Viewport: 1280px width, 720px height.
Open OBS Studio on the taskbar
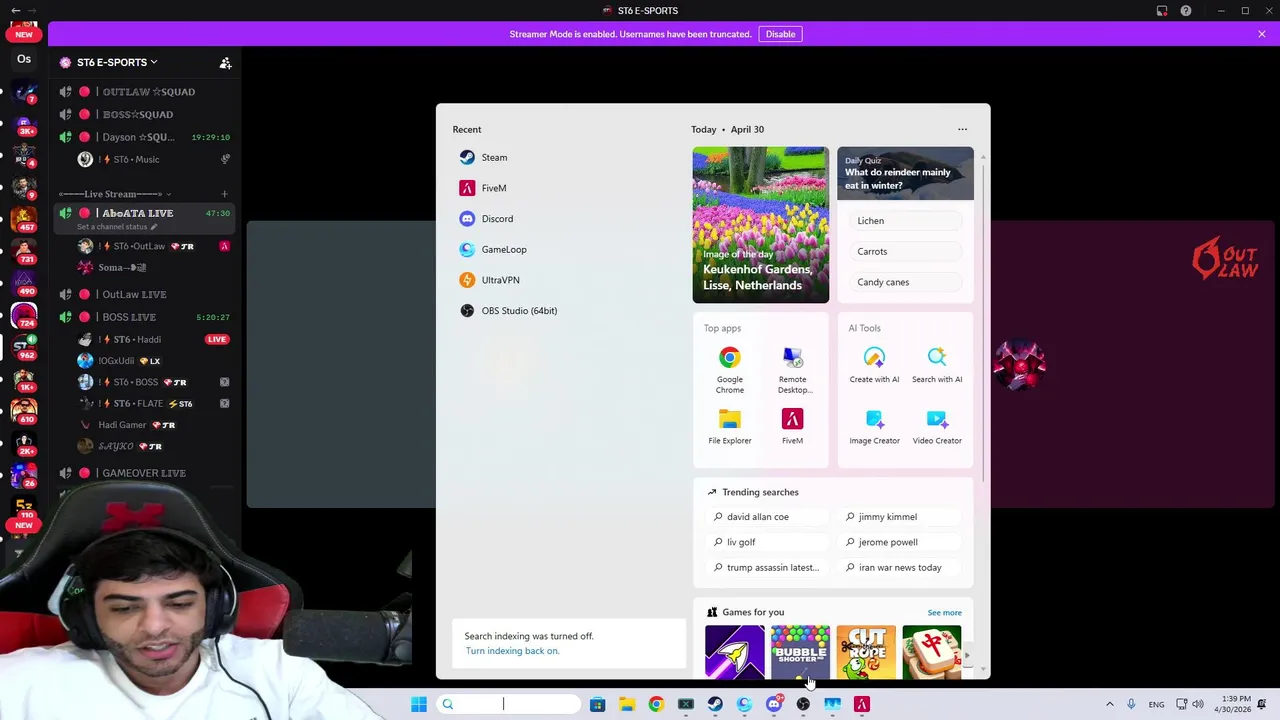[x=803, y=704]
